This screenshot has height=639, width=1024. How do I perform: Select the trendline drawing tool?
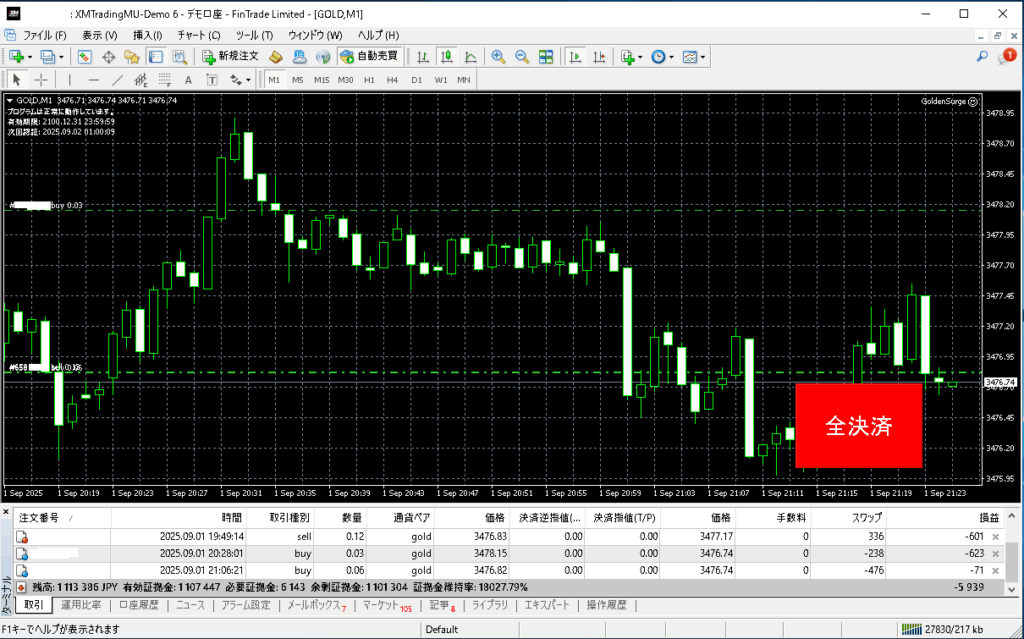[118, 80]
